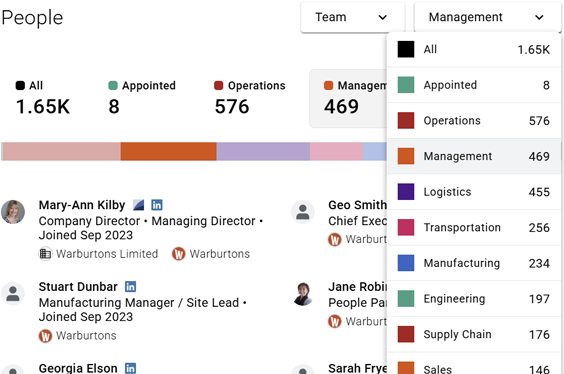
Task: Click the blue Manufacturing color swatch
Action: tap(406, 263)
